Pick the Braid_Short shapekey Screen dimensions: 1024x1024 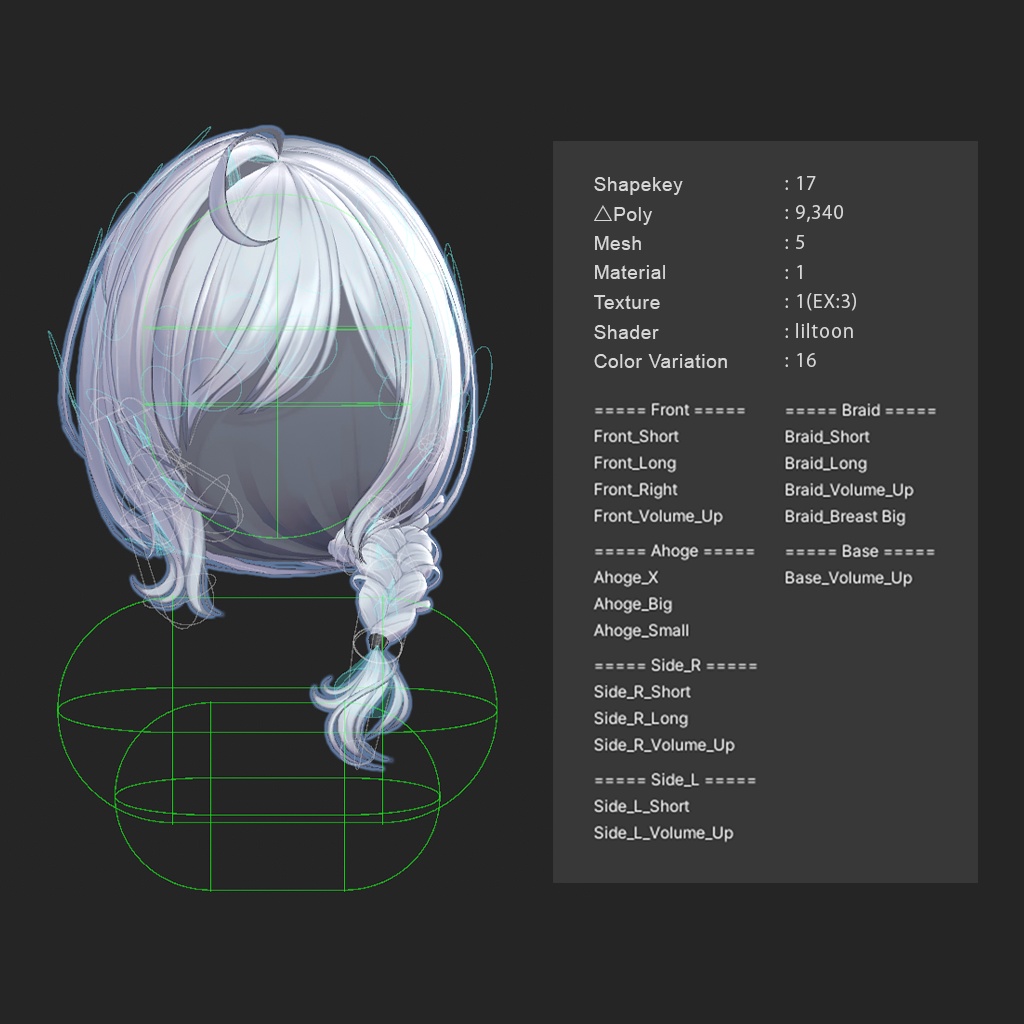coord(826,437)
